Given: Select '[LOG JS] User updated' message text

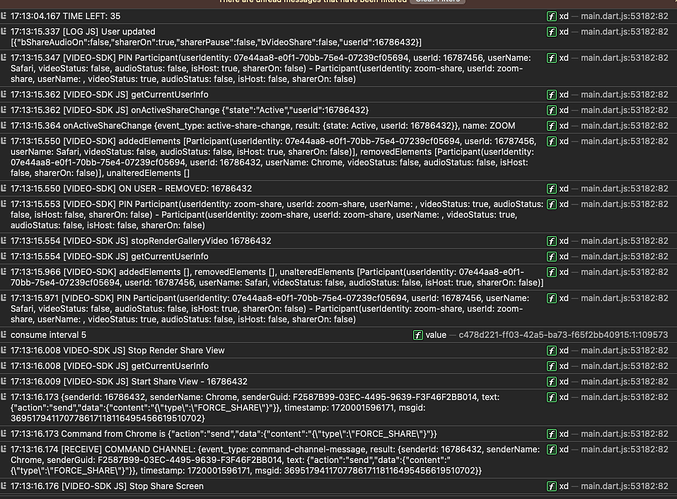Looking at the screenshot, I should click(x=109, y=32).
